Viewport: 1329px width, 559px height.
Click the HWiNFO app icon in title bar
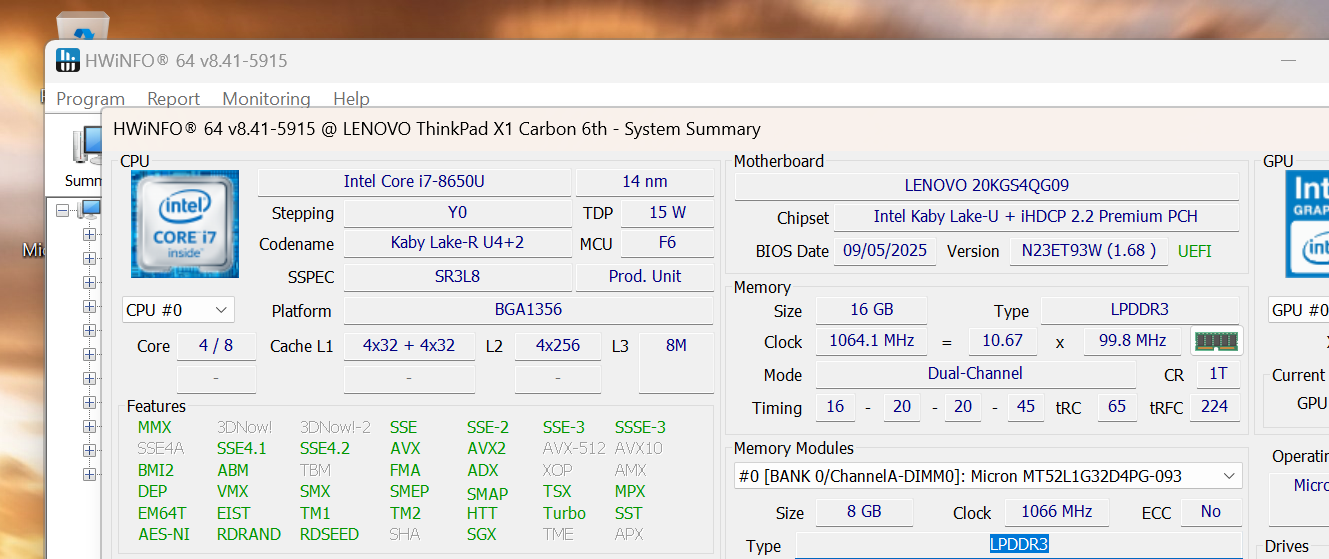(x=68, y=60)
